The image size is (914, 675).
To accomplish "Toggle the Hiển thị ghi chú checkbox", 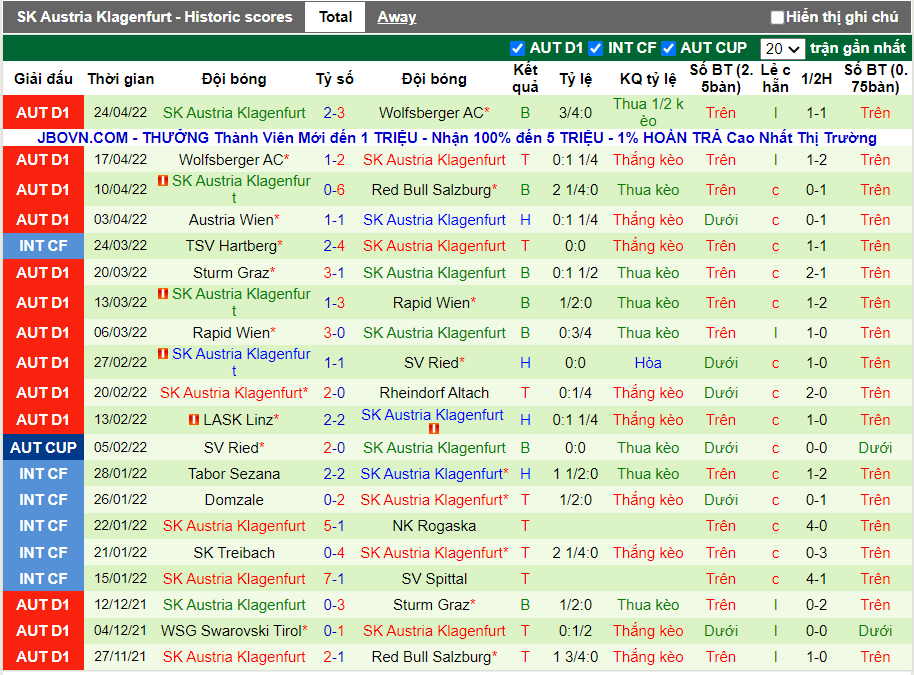I will click(x=777, y=17).
